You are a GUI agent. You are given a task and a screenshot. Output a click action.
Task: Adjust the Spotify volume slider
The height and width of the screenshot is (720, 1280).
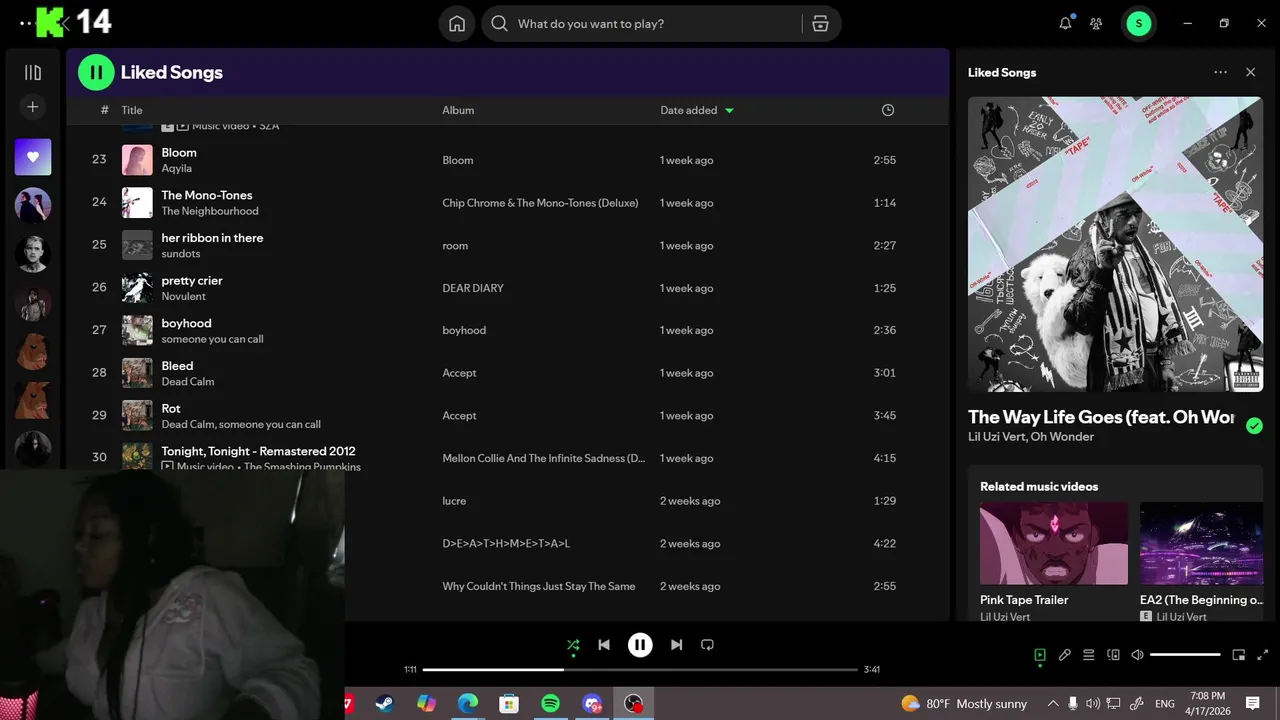tap(1185, 655)
